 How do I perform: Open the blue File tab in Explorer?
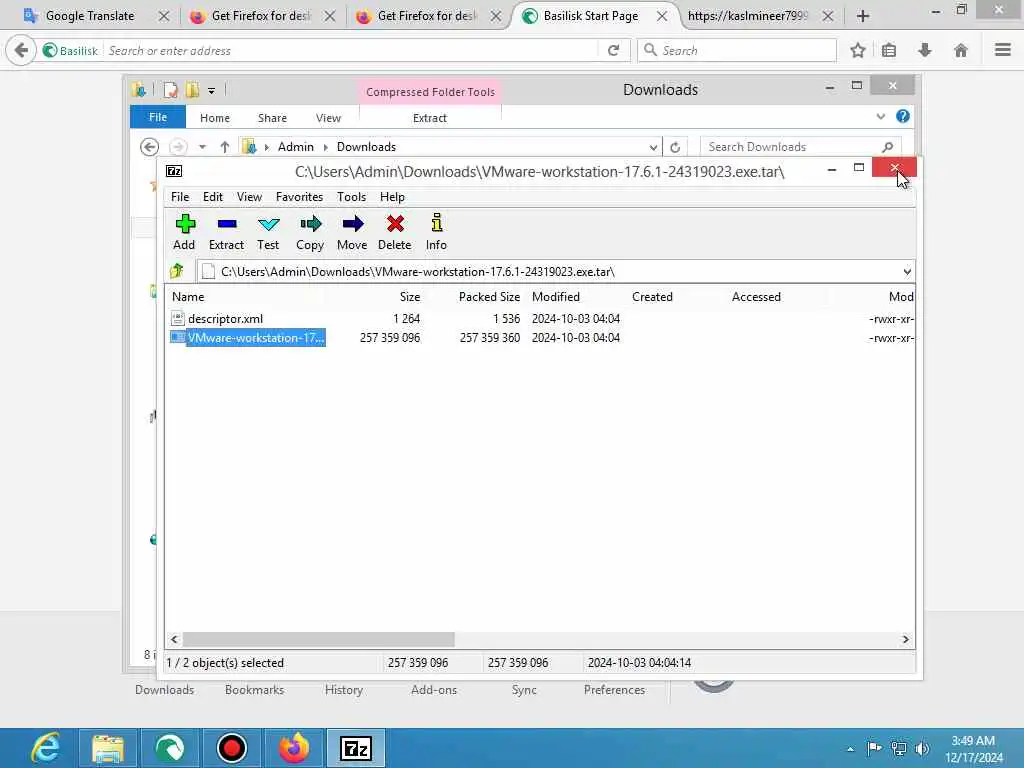[x=158, y=117]
